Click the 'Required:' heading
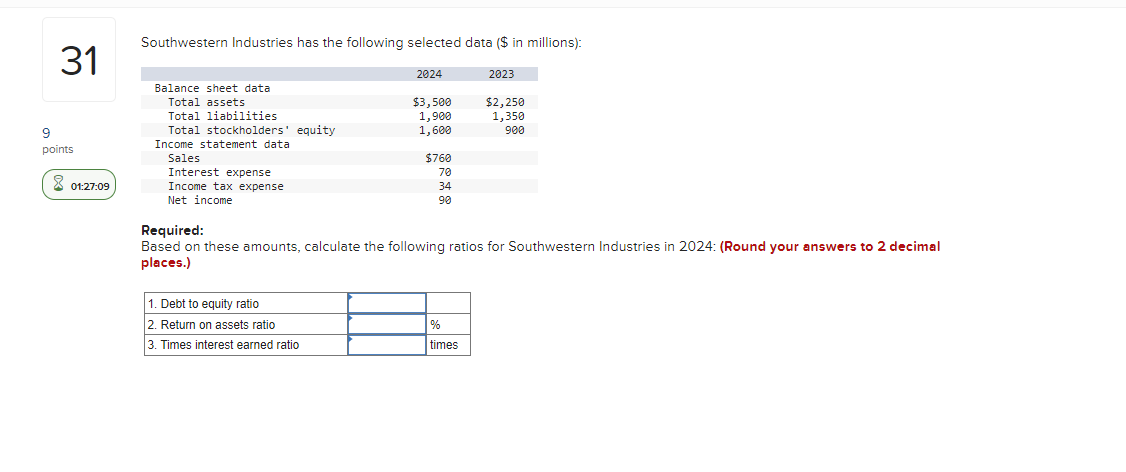This screenshot has width=1126, height=472. (172, 231)
